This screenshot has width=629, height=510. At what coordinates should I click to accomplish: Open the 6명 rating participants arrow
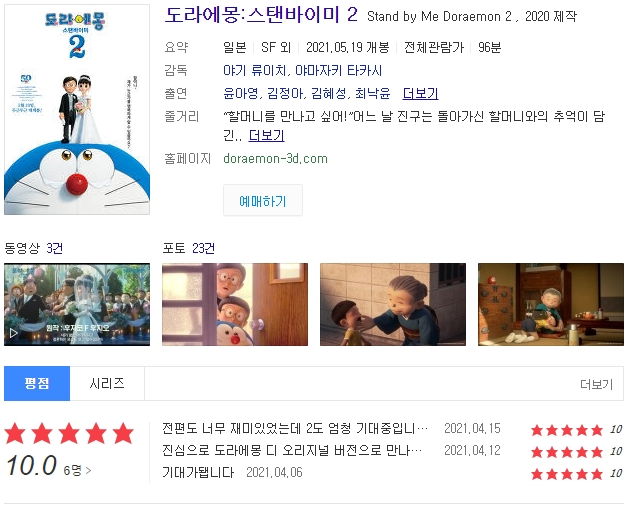pos(77,470)
